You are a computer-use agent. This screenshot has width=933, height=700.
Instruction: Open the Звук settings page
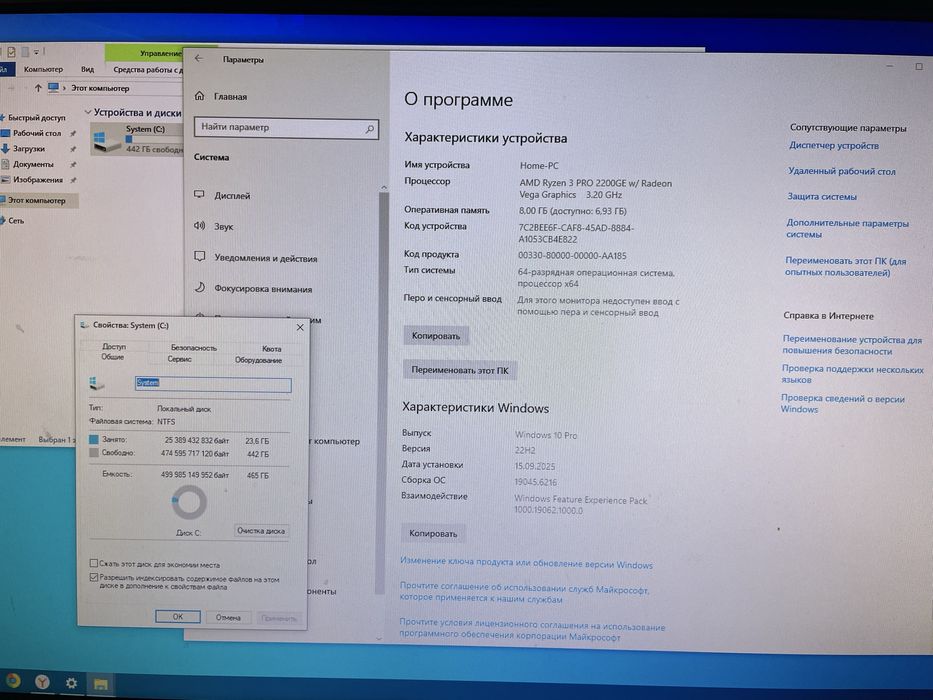point(214,226)
